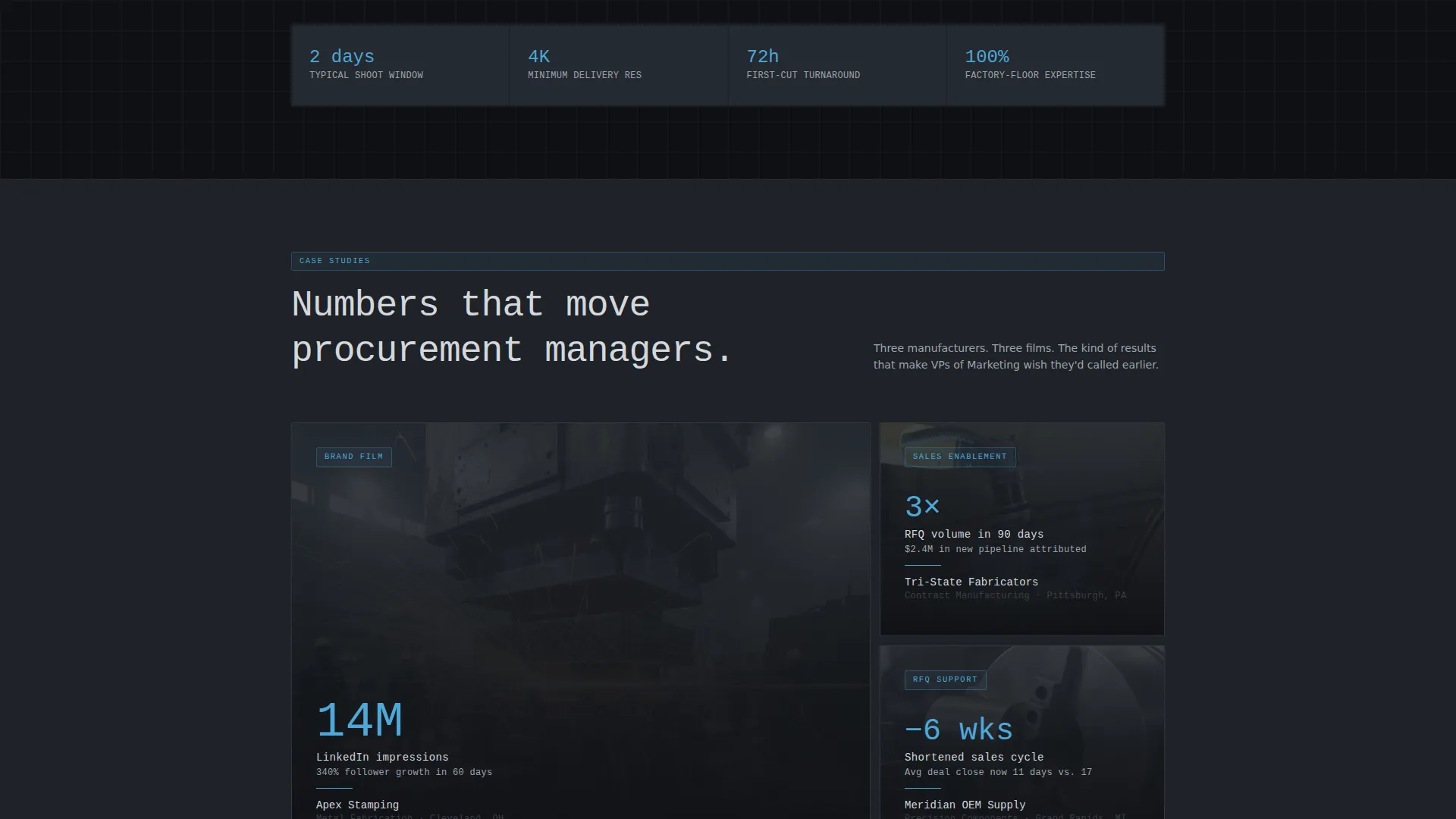Click the '14M' impressions figure
The image size is (1456, 819).
[359, 720]
